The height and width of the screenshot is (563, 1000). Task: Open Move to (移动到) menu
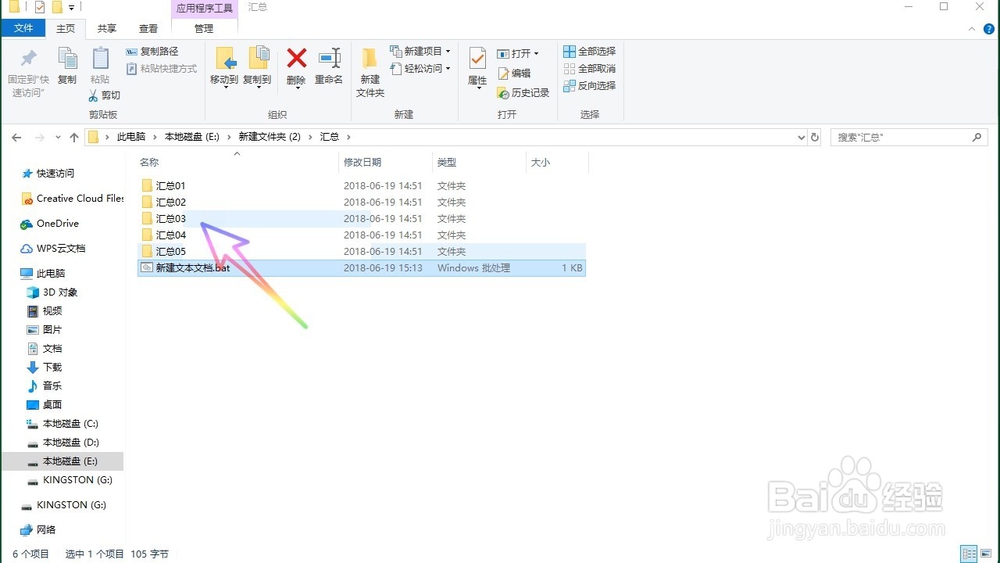[x=224, y=67]
